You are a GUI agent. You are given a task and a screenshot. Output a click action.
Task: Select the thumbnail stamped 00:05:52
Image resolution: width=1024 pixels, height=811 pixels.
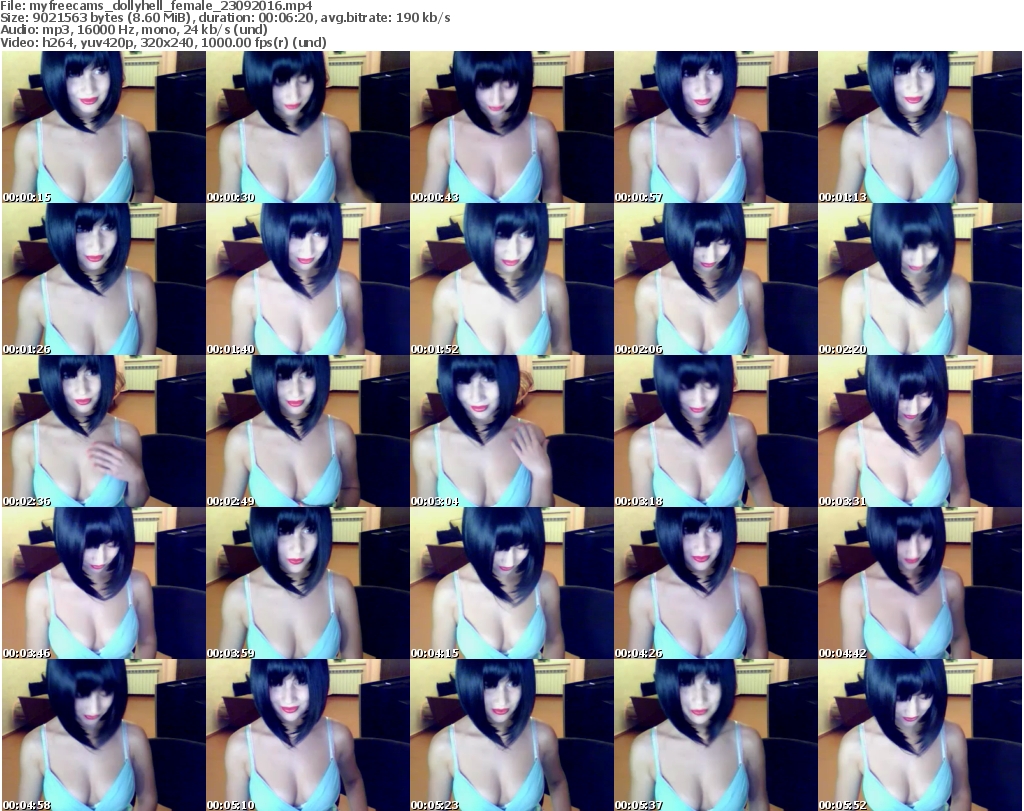tap(920, 735)
